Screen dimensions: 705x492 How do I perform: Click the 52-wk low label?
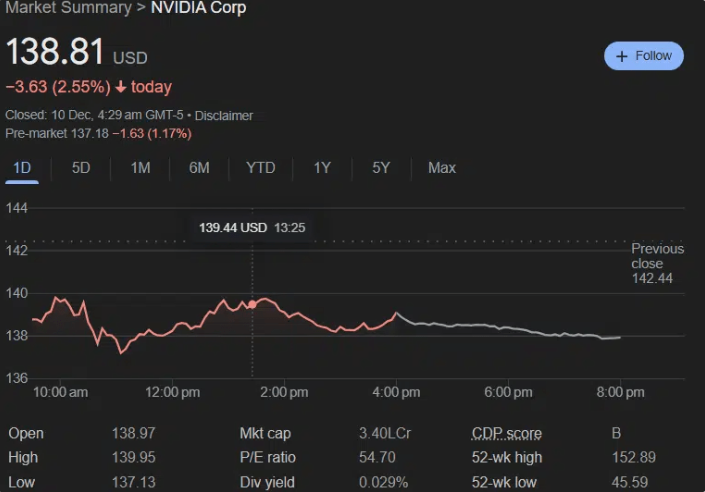[504, 482]
